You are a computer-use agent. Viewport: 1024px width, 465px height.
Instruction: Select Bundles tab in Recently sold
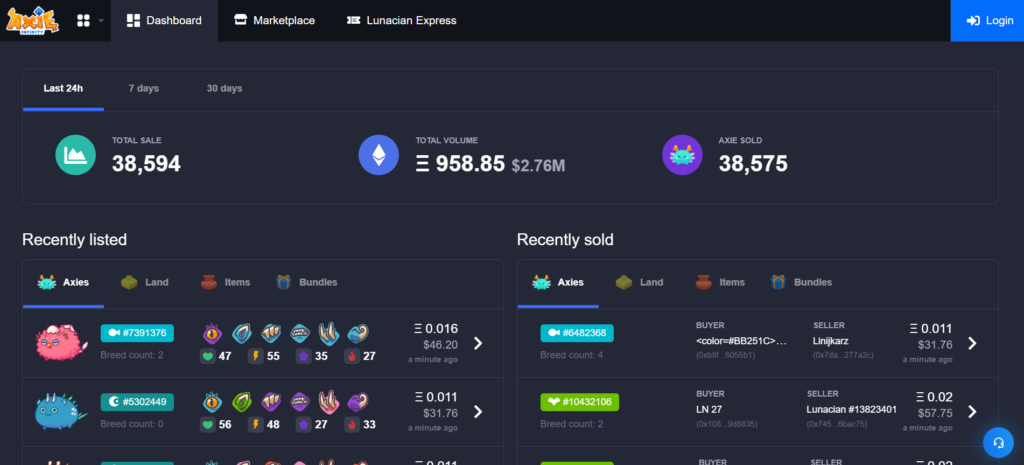801,283
